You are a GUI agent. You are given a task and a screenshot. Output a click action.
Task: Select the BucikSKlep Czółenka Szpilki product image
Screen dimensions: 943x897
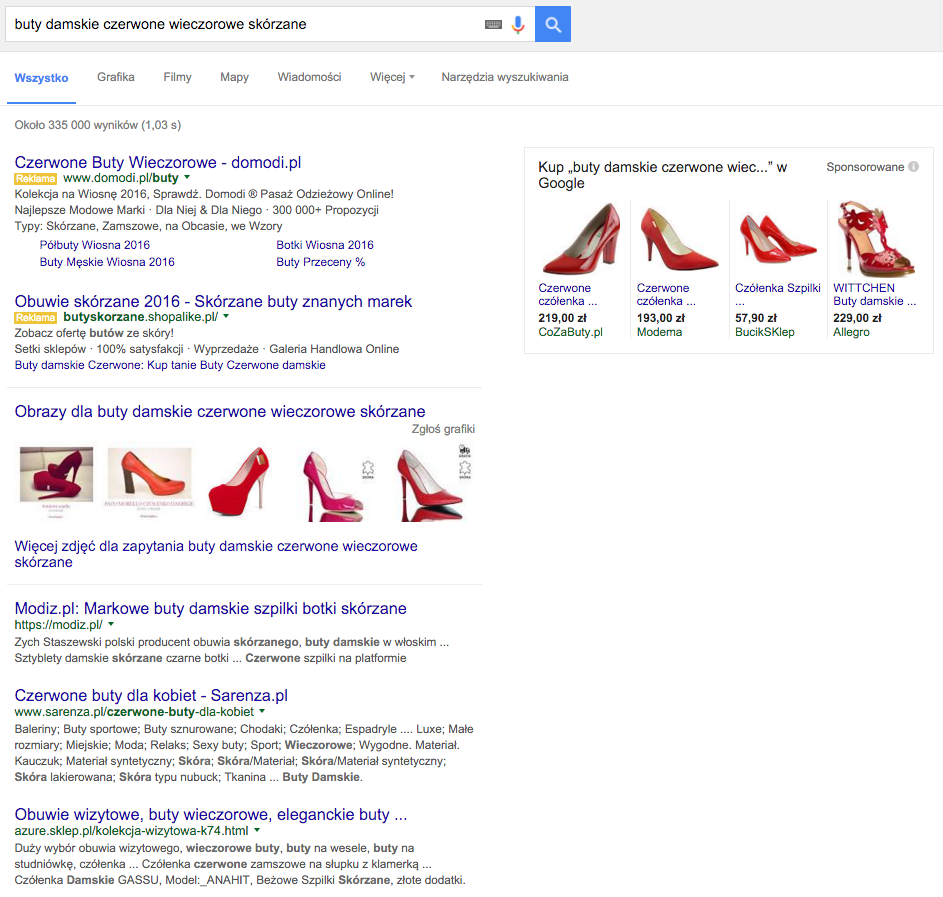click(x=777, y=239)
